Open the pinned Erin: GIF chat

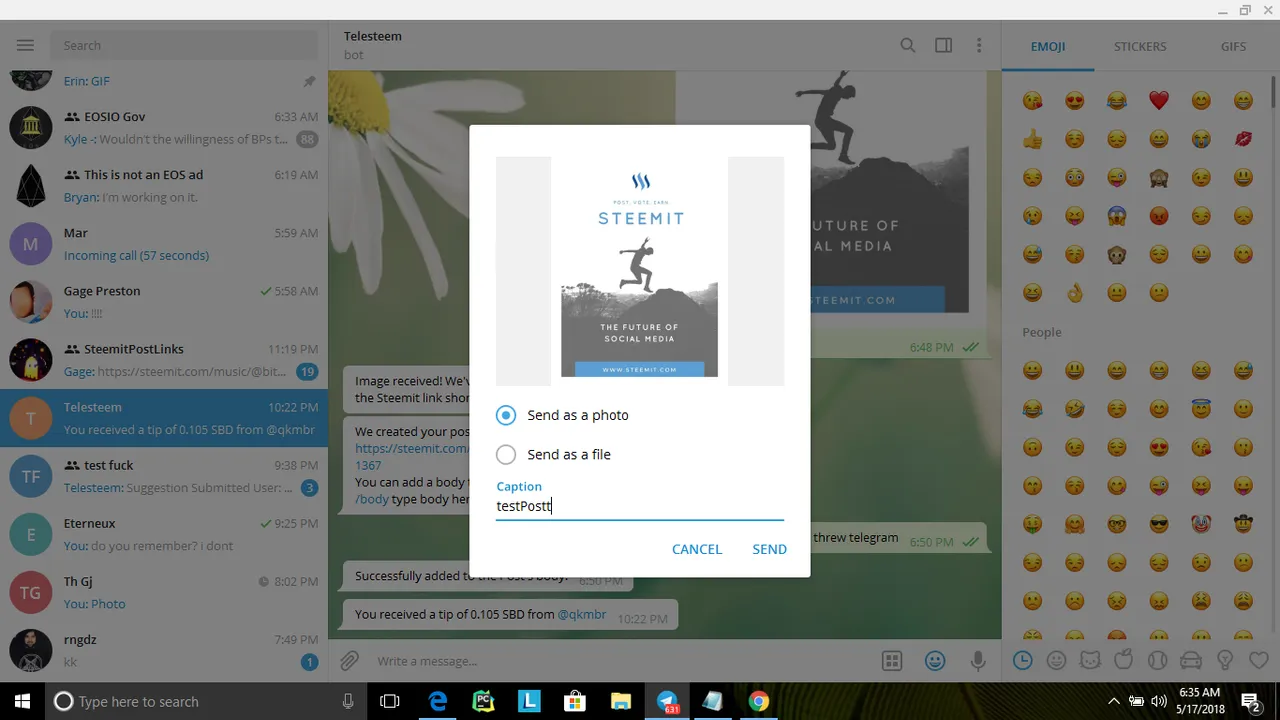(x=164, y=82)
